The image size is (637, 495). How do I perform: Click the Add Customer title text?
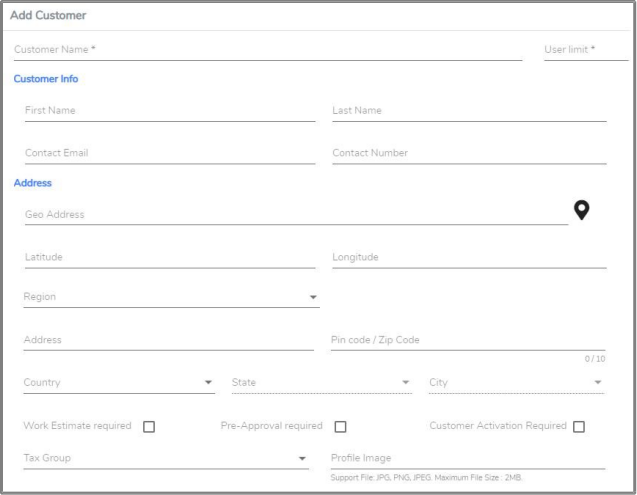tap(48, 15)
